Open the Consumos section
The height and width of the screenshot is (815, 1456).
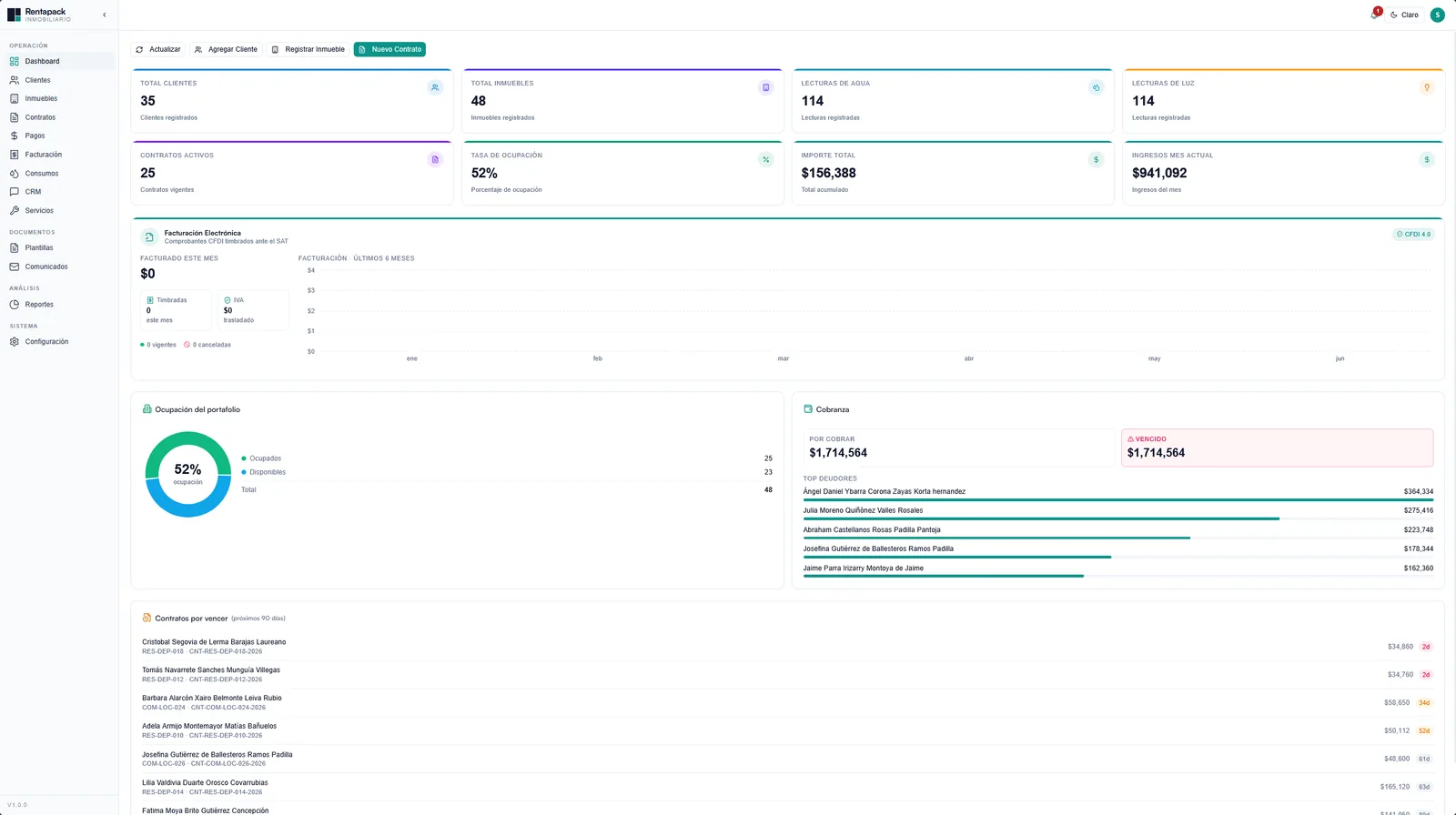click(x=59, y=173)
